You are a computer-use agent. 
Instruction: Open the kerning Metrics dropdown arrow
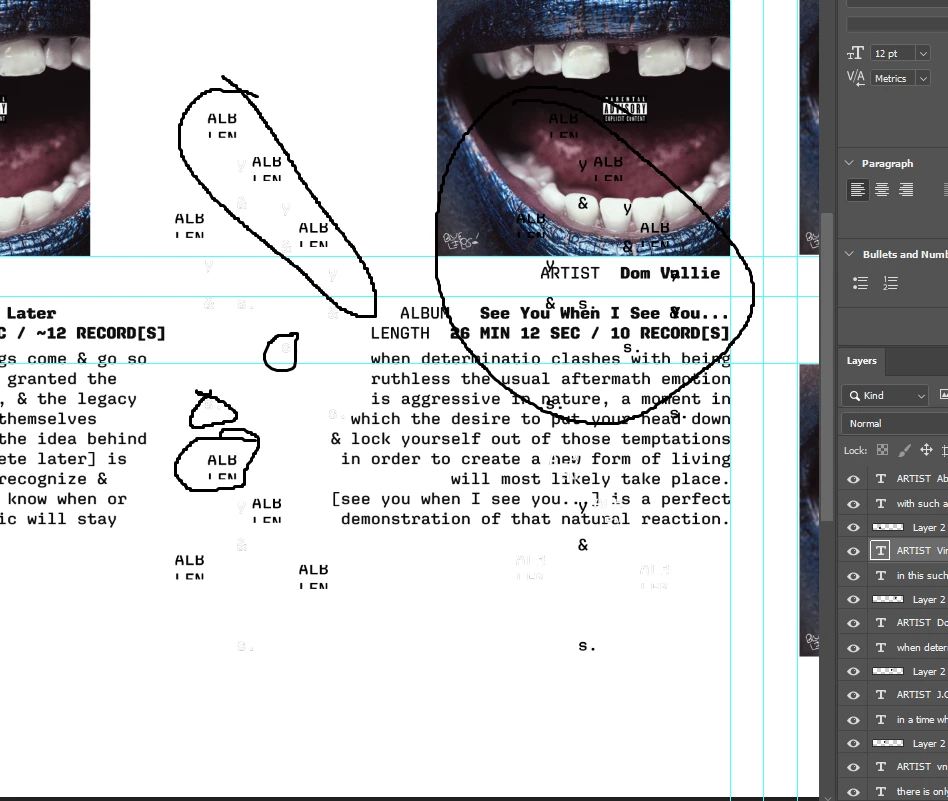[923, 78]
